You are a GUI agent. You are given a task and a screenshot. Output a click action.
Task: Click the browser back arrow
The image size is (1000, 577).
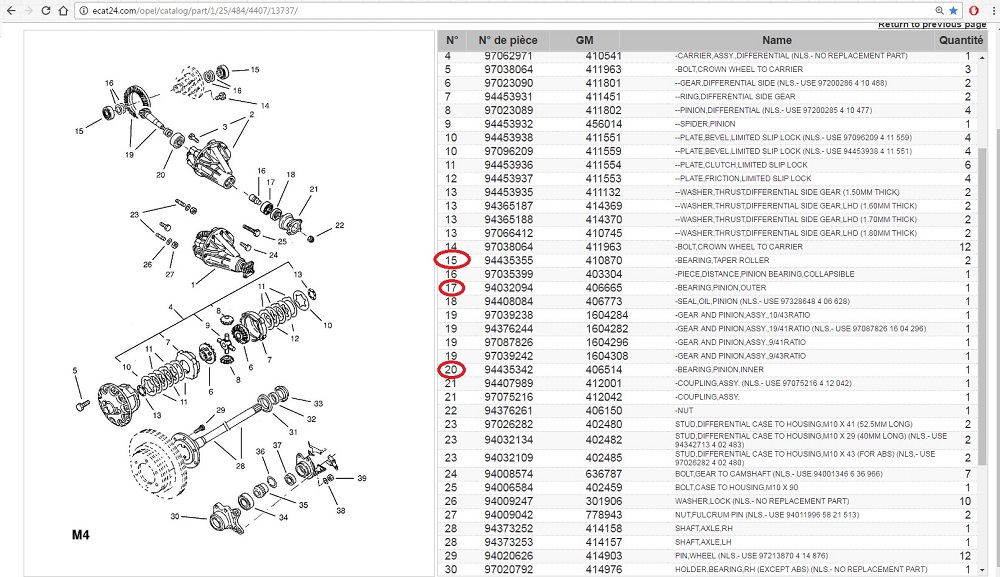tap(9, 10)
